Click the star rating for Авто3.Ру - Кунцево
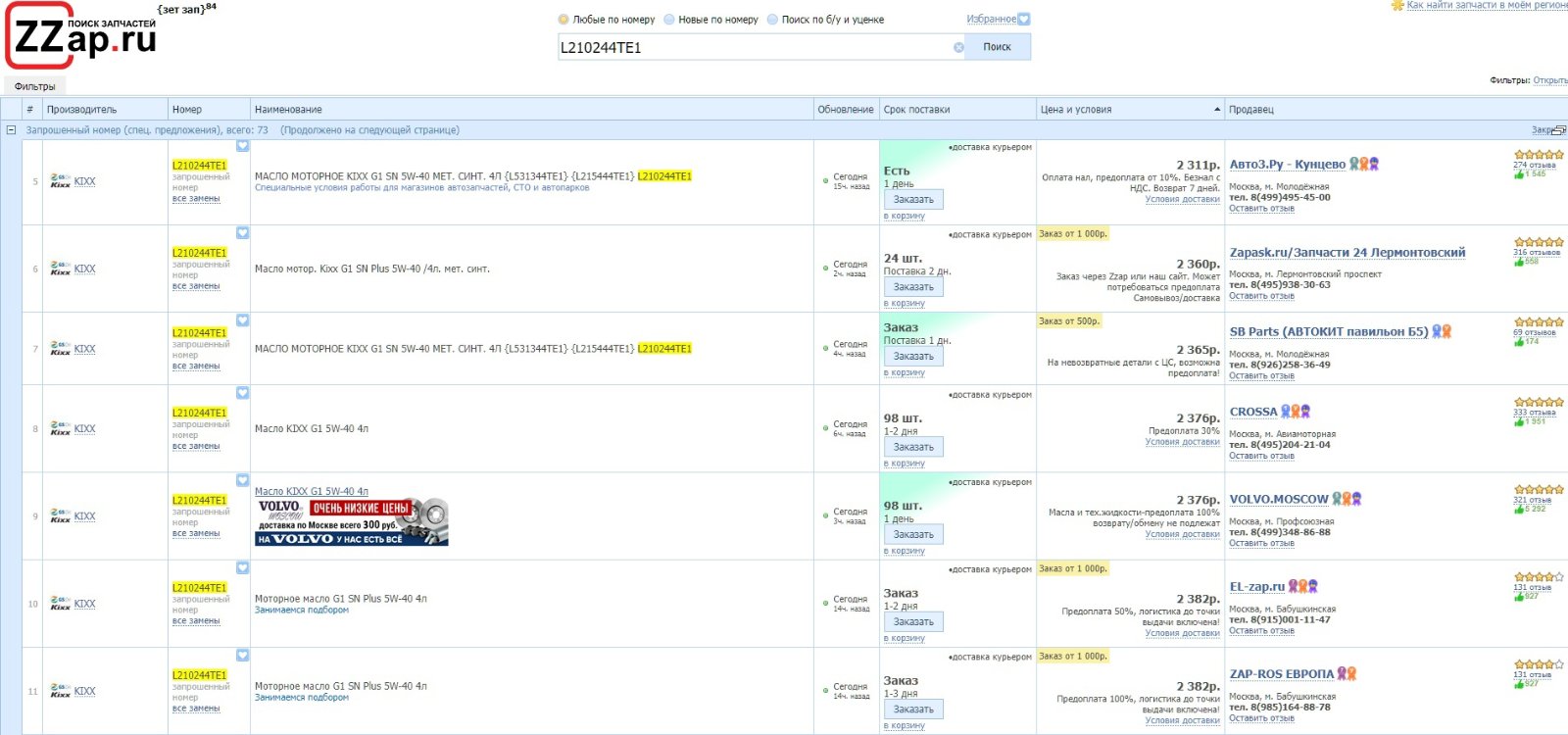The width and height of the screenshot is (1568, 735). (x=1539, y=155)
